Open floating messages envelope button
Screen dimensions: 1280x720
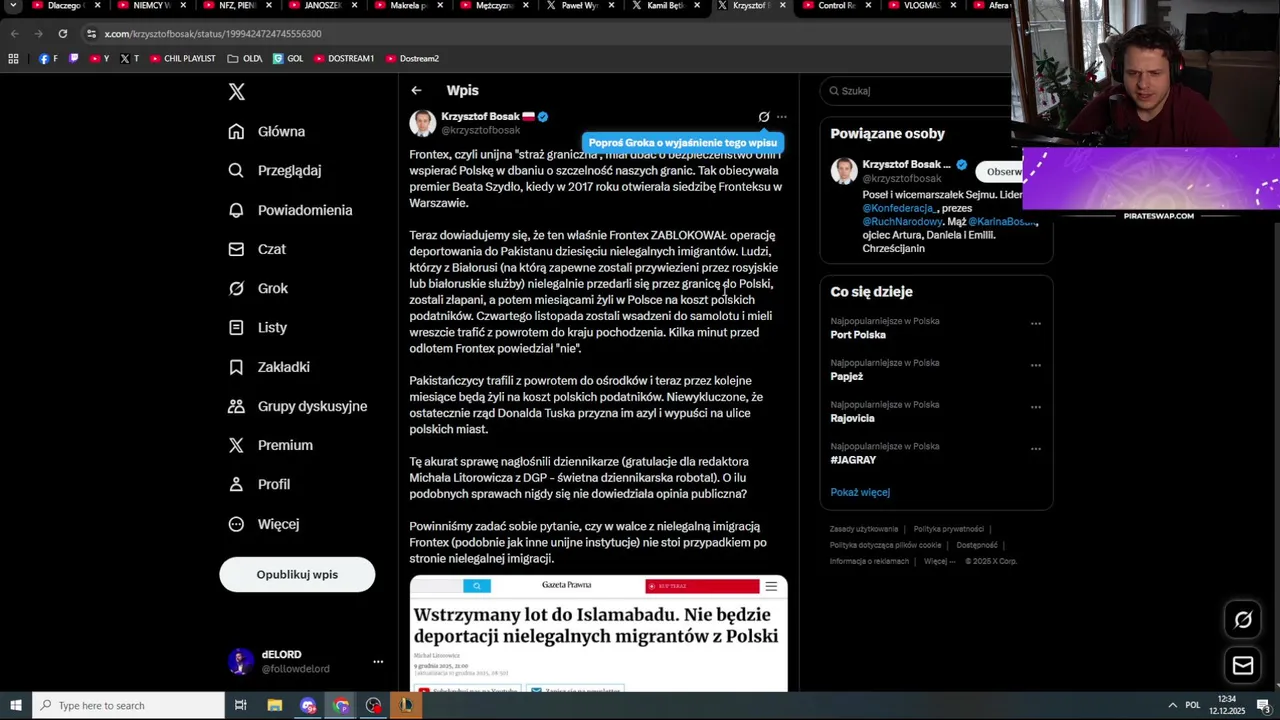tap(1243, 665)
